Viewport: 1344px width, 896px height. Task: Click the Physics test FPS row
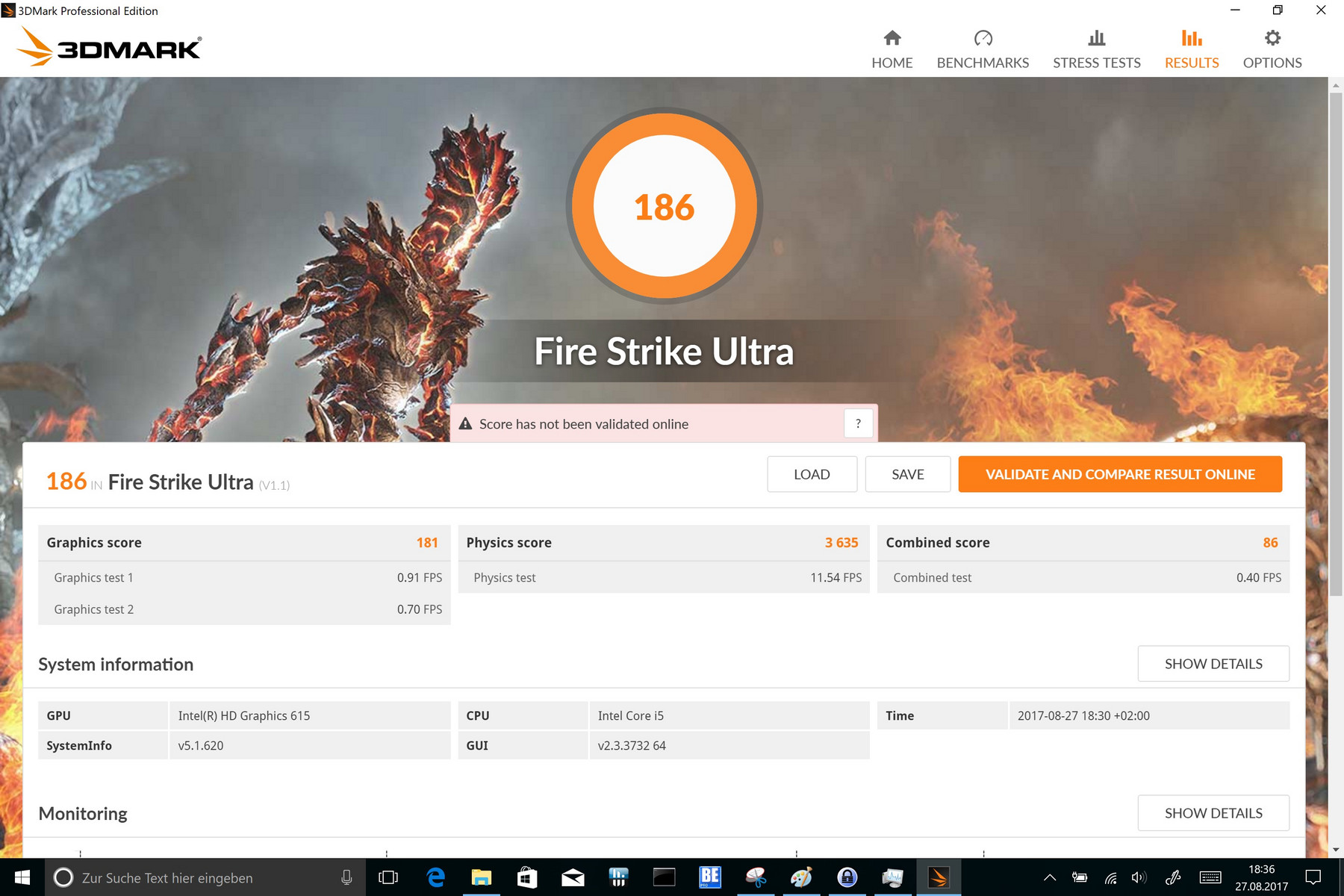pos(664,577)
